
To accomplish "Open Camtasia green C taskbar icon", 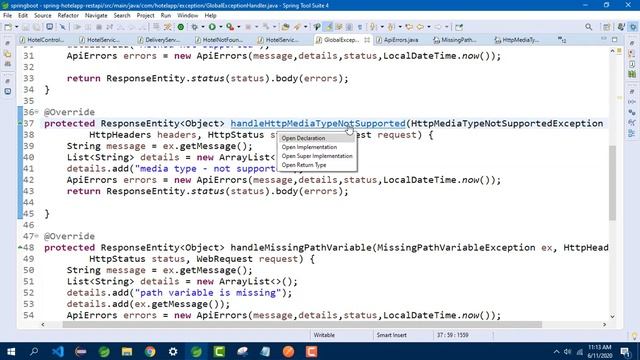I will (x=219, y=351).
